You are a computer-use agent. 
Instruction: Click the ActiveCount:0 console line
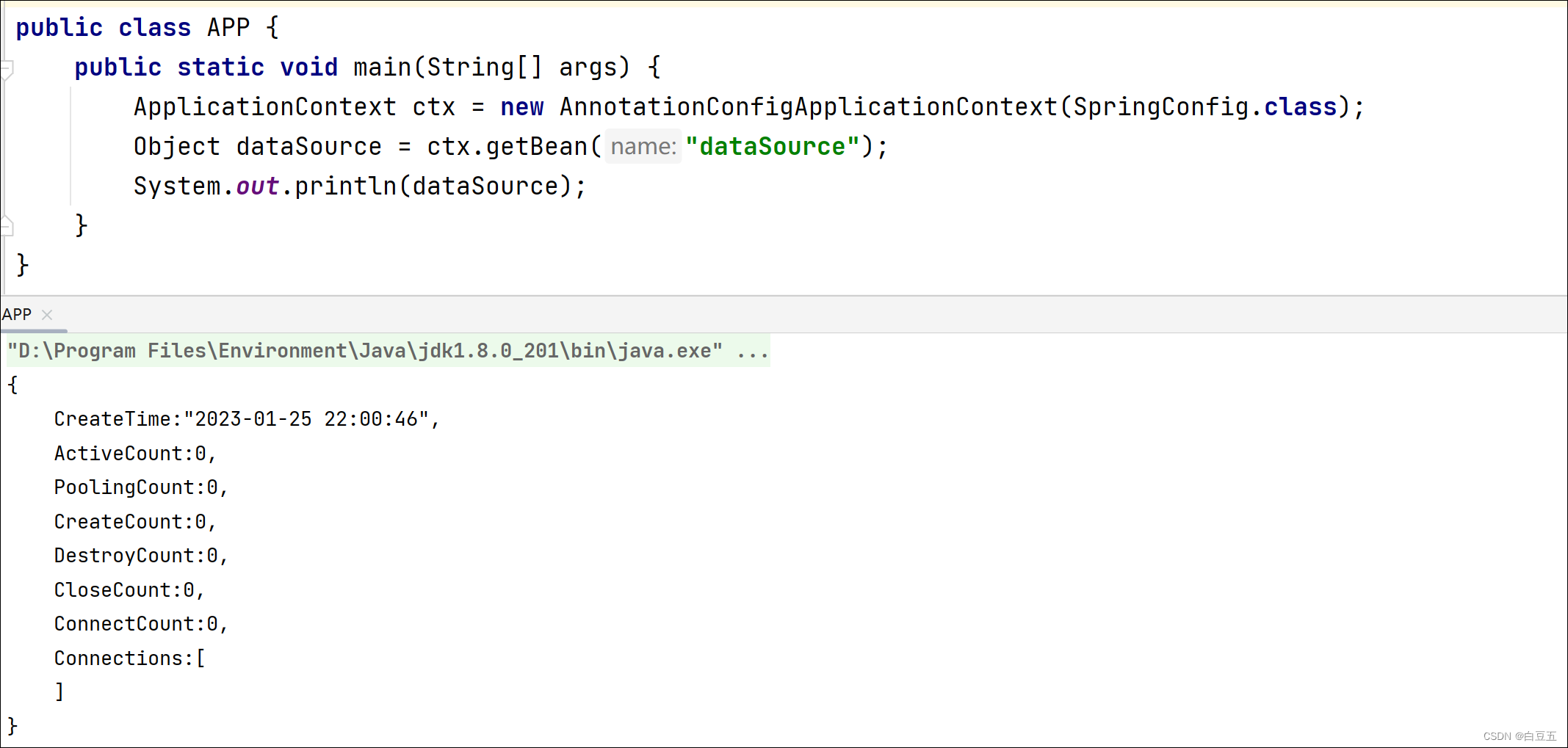pyautogui.click(x=134, y=454)
